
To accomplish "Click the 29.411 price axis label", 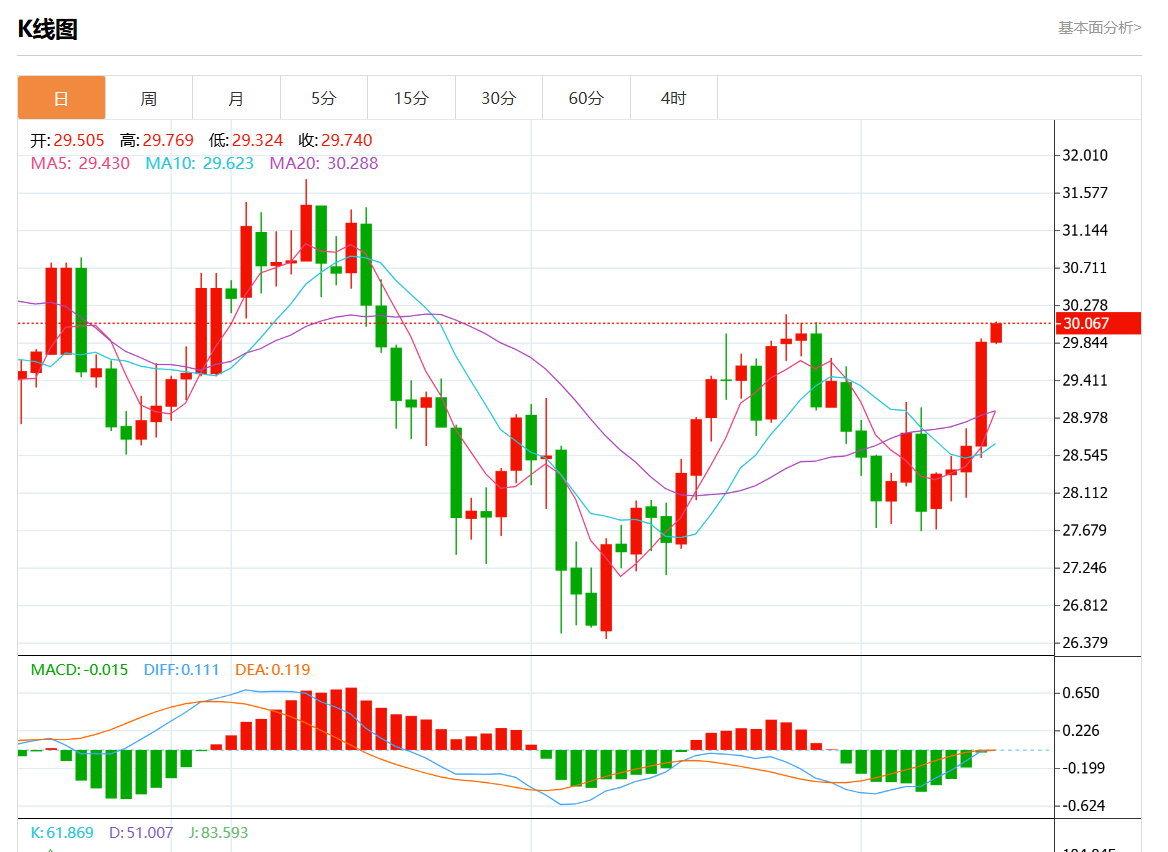I will (1085, 380).
